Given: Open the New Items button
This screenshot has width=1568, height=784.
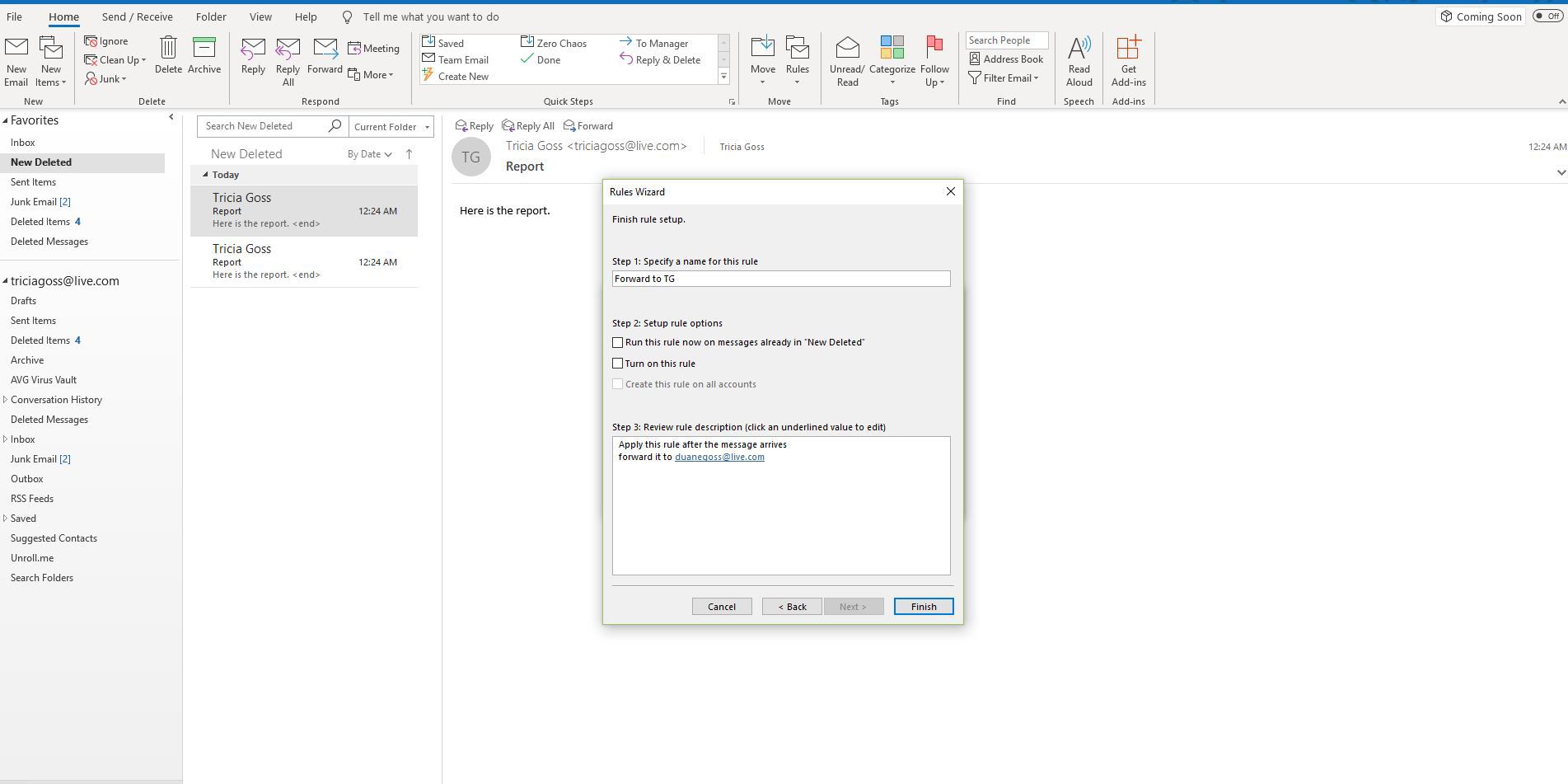Looking at the screenshot, I should (x=51, y=61).
